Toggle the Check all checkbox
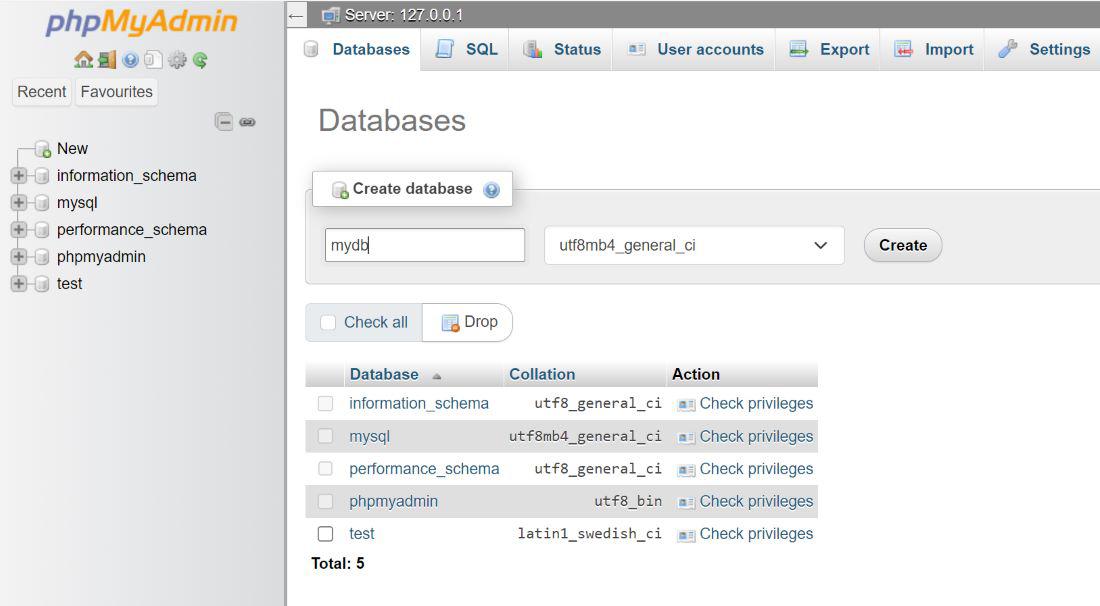This screenshot has width=1100, height=606. 328,323
